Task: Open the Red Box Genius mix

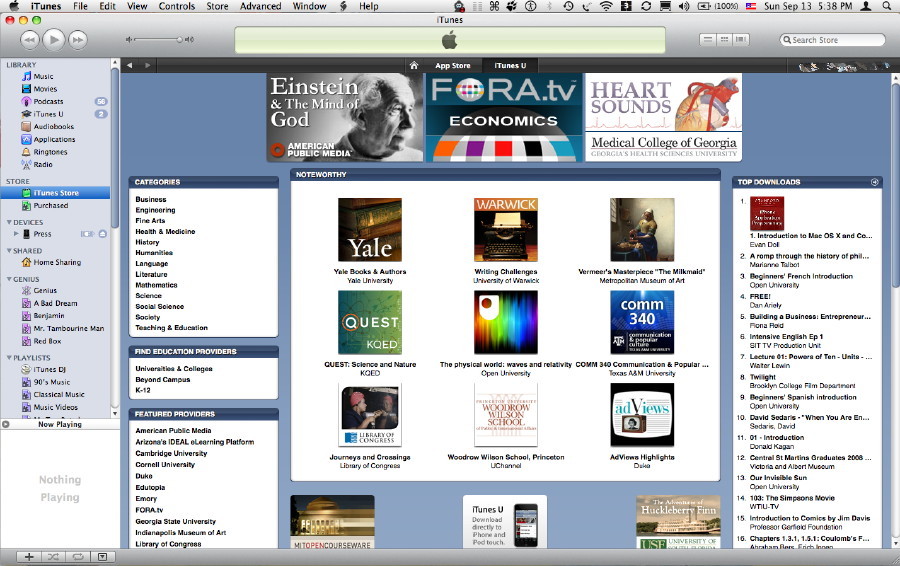Action: tap(46, 341)
